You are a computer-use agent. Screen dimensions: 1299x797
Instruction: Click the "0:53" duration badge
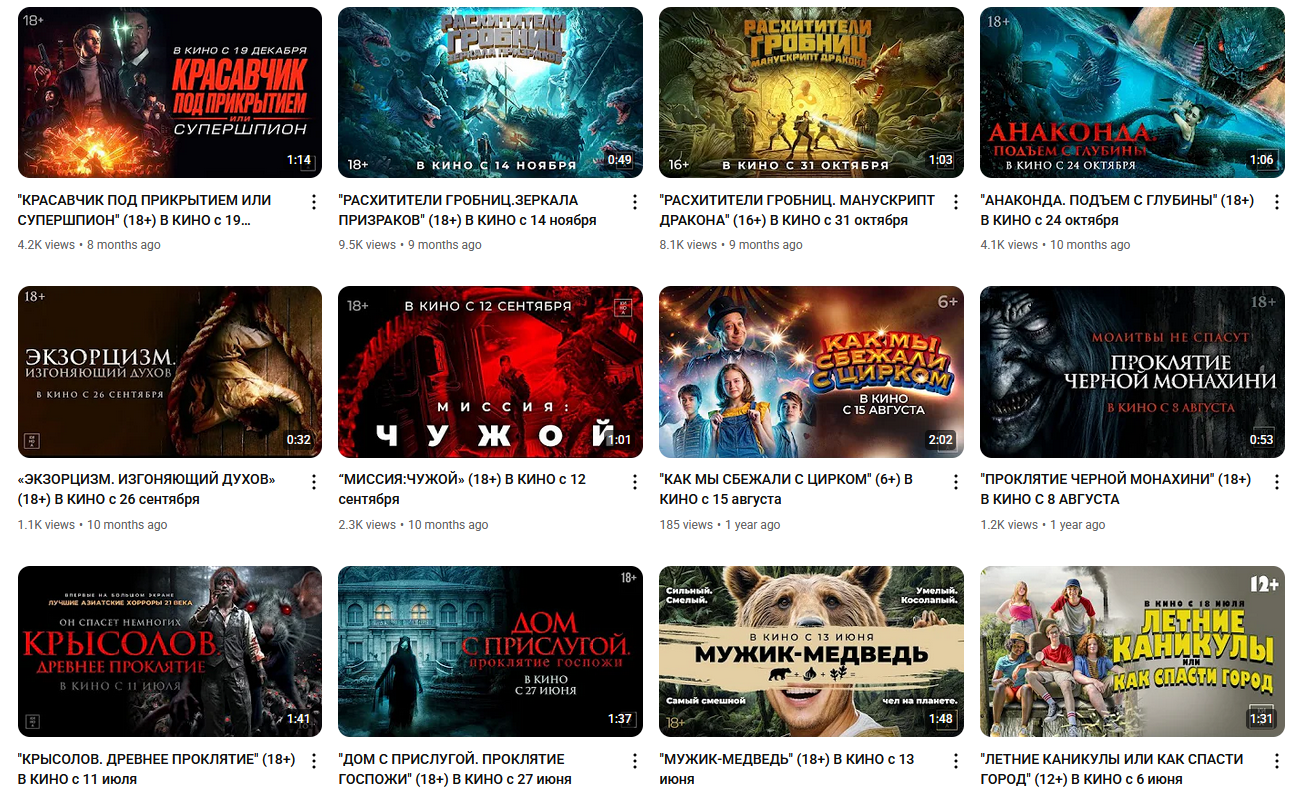click(1262, 440)
